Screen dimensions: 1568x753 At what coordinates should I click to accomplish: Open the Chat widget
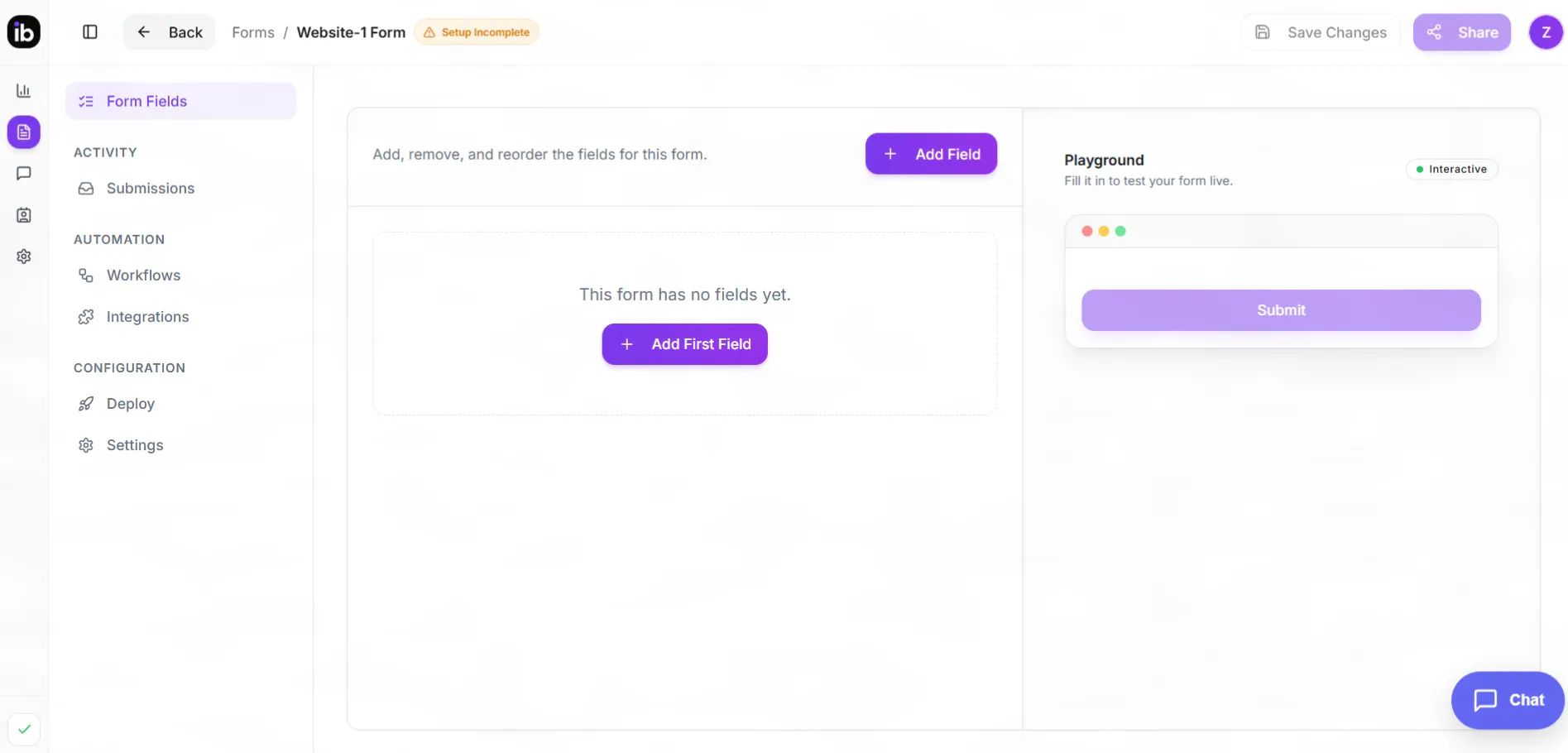pyautogui.click(x=1508, y=700)
